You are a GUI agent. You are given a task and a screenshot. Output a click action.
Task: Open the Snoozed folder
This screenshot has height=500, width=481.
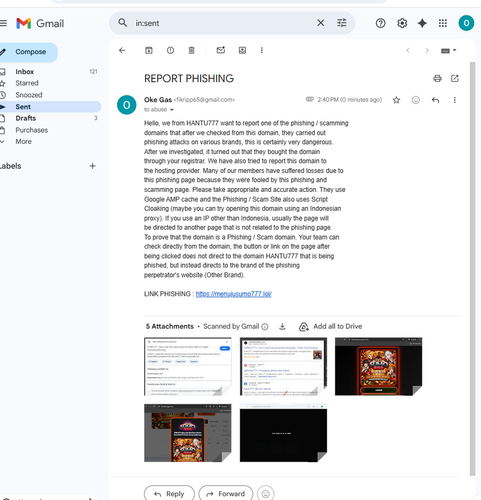click(29, 95)
